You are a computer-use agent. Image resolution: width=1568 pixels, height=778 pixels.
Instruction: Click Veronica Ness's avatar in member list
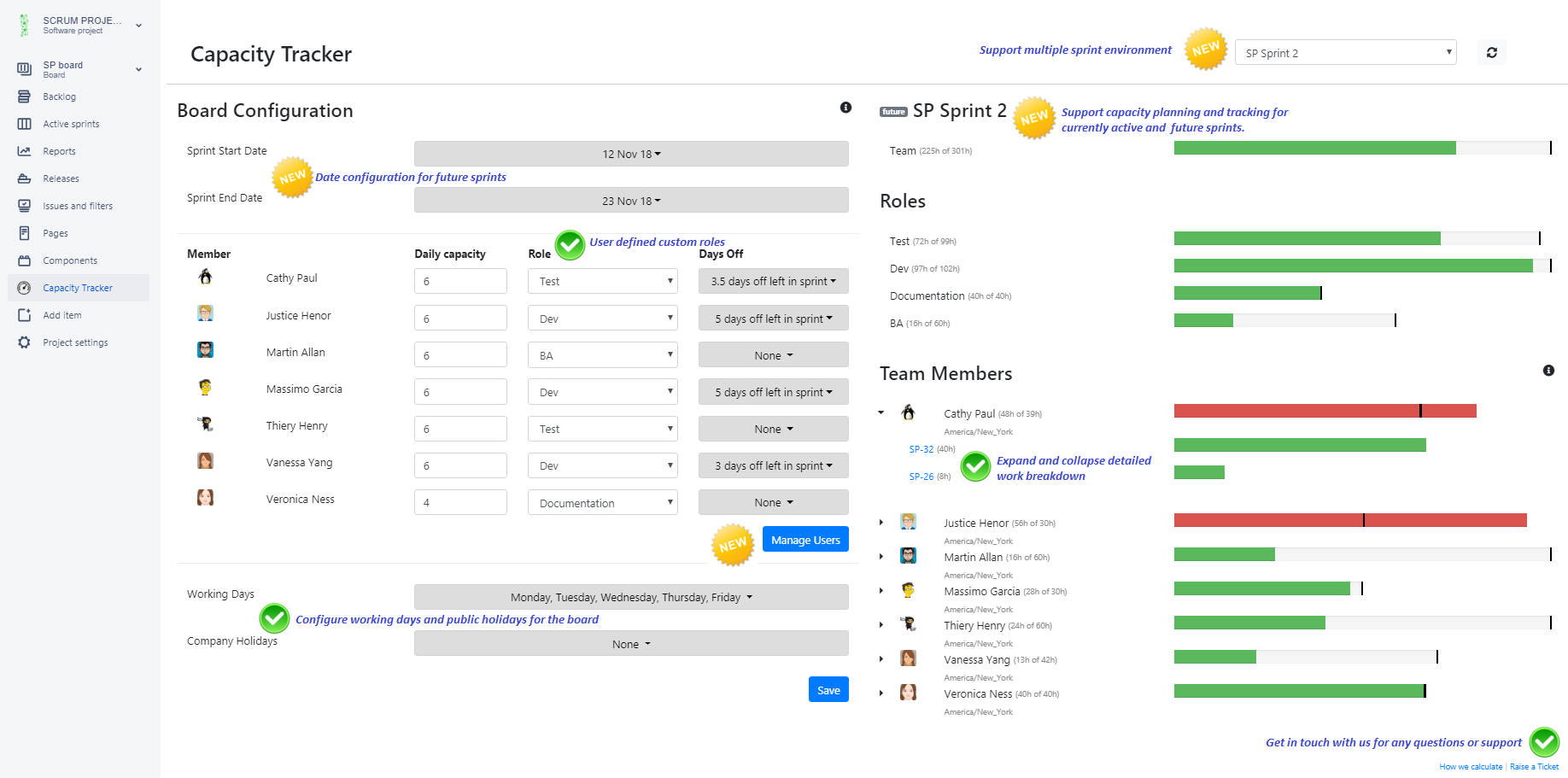pos(205,498)
